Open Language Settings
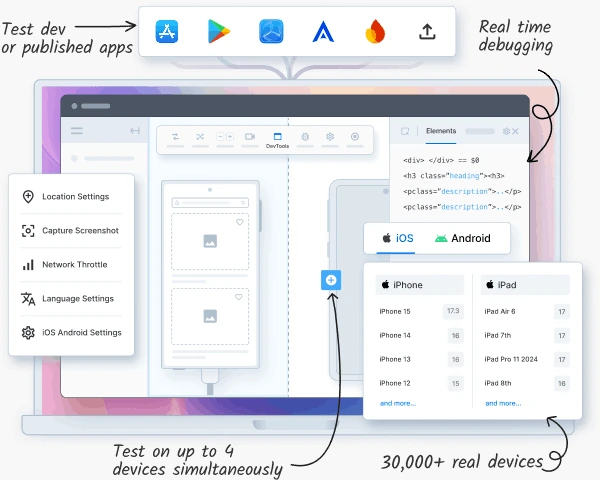Viewport: 600px width, 480px height. pyautogui.click(x=71, y=299)
